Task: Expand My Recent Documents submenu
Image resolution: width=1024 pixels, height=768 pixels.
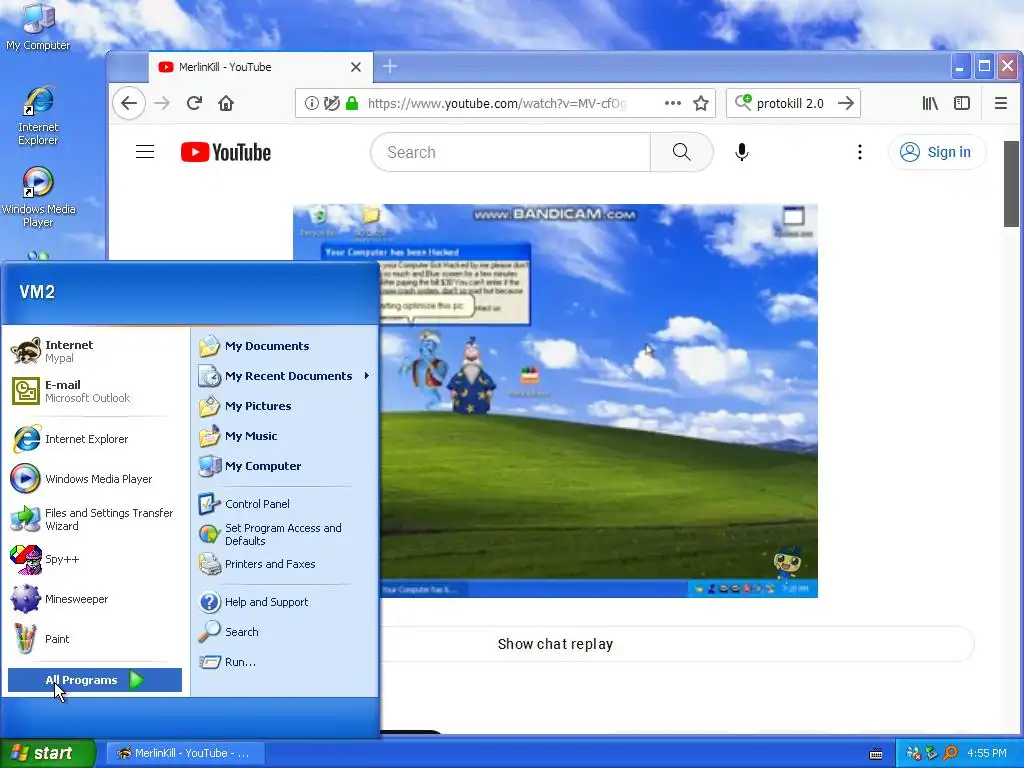Action: point(285,376)
